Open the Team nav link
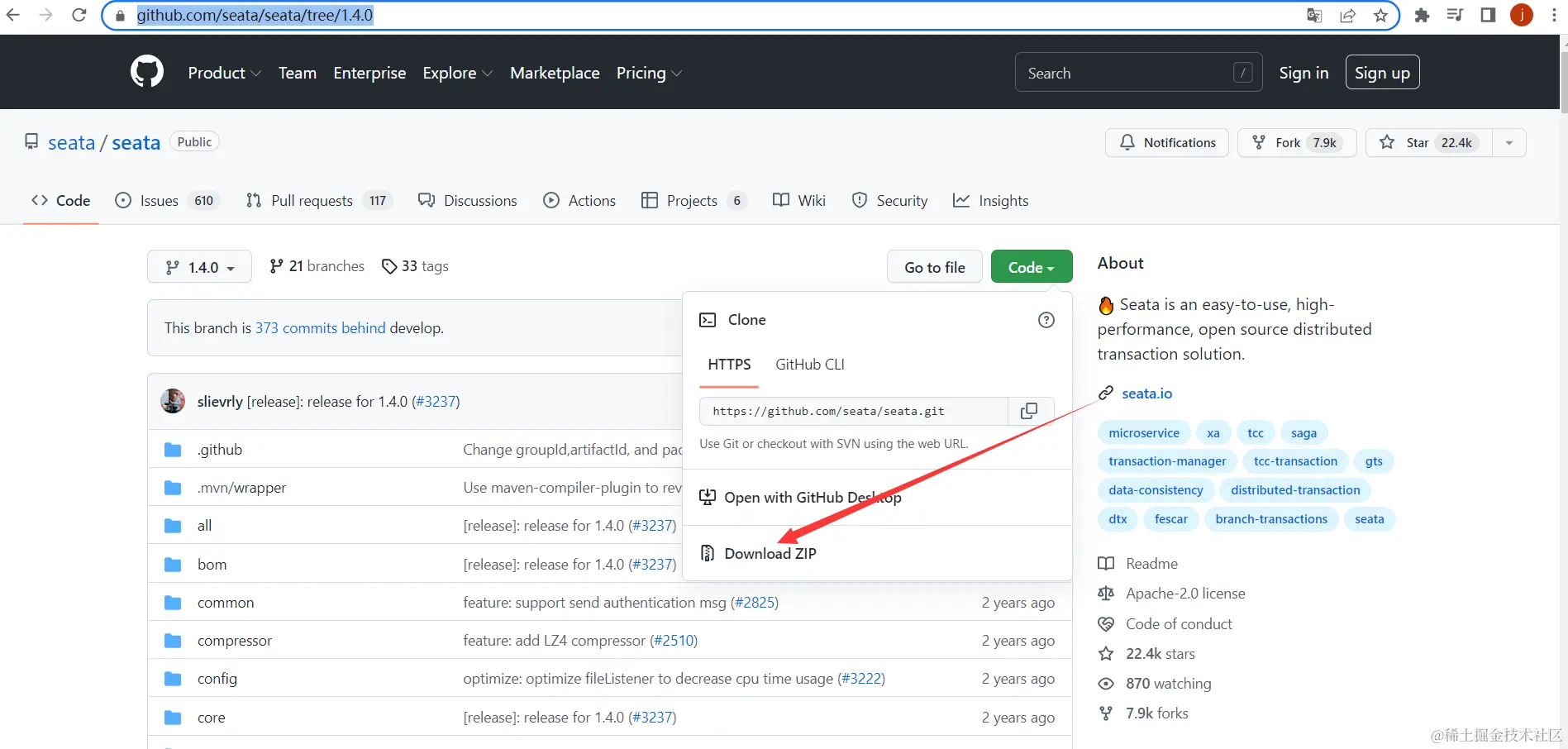This screenshot has width=1568, height=749. [x=298, y=73]
